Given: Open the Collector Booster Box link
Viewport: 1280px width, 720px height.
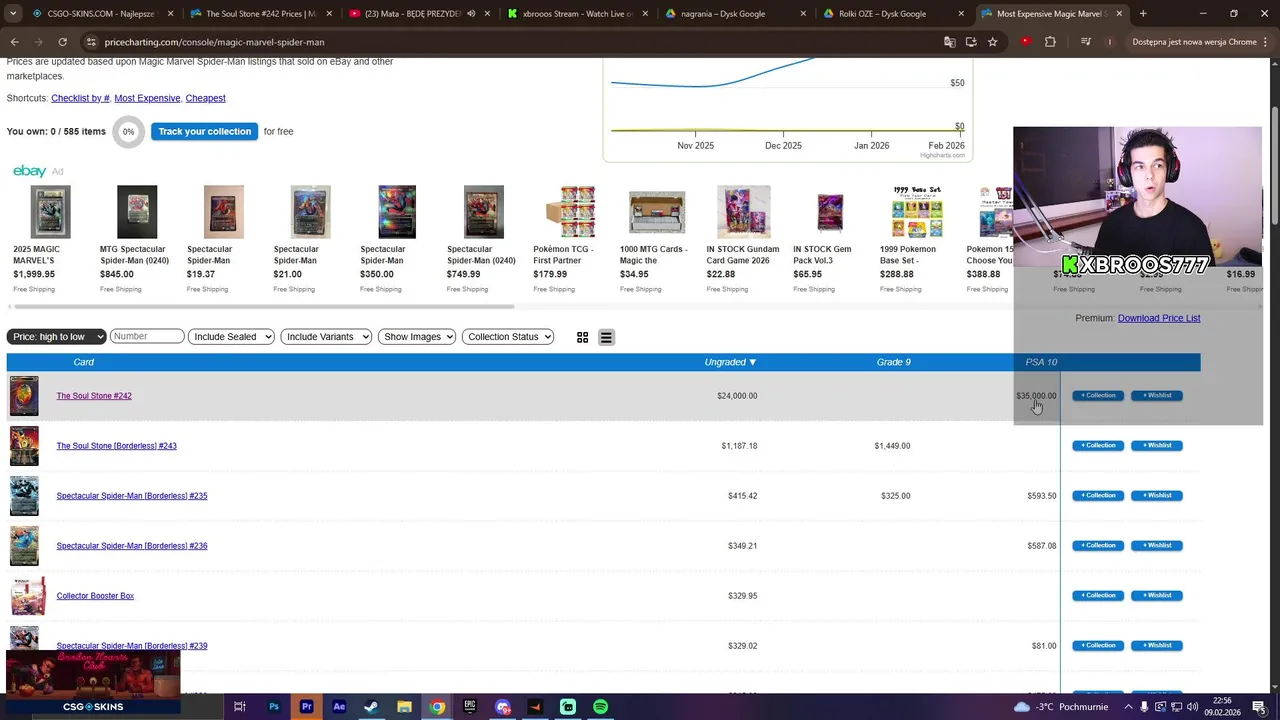Looking at the screenshot, I should pos(95,596).
